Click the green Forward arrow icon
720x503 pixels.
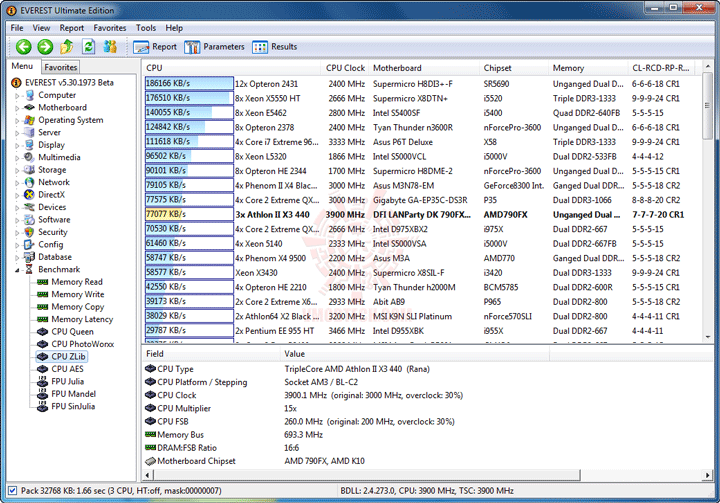click(x=45, y=46)
